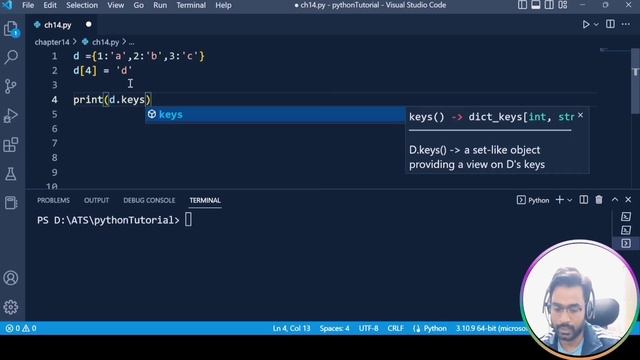Open the notebook icon below Testing
This screenshot has width=640, height=360.
tap(11, 203)
